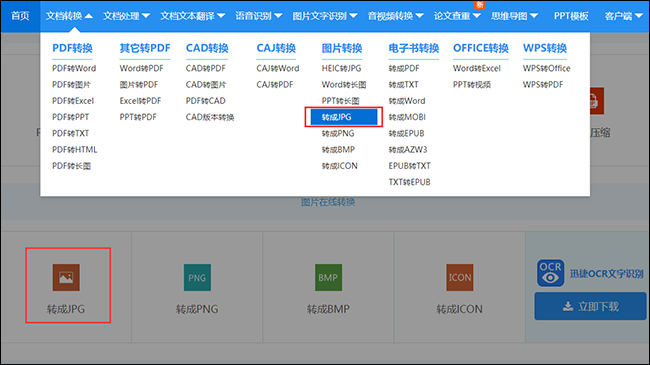Go to 首页 home tab
This screenshot has height=365, width=650.
[20, 16]
